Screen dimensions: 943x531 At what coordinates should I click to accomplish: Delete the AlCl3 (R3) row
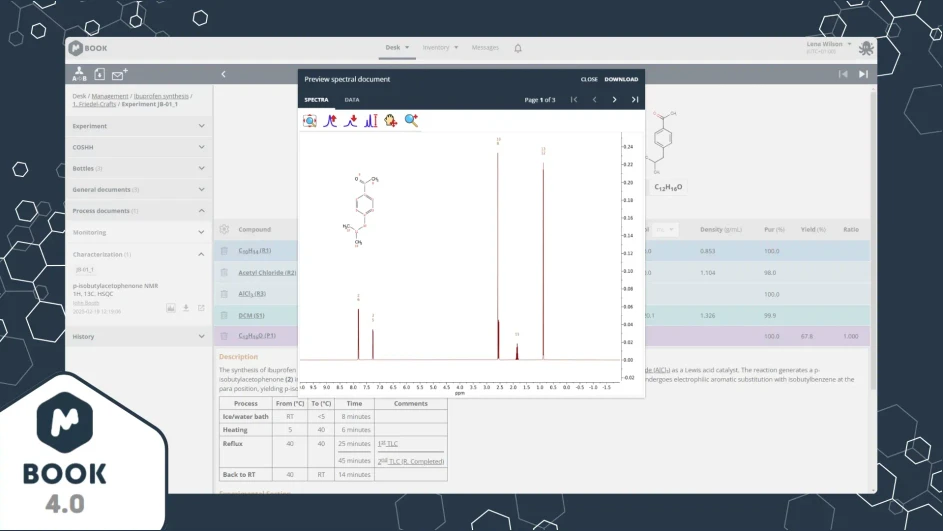224,294
